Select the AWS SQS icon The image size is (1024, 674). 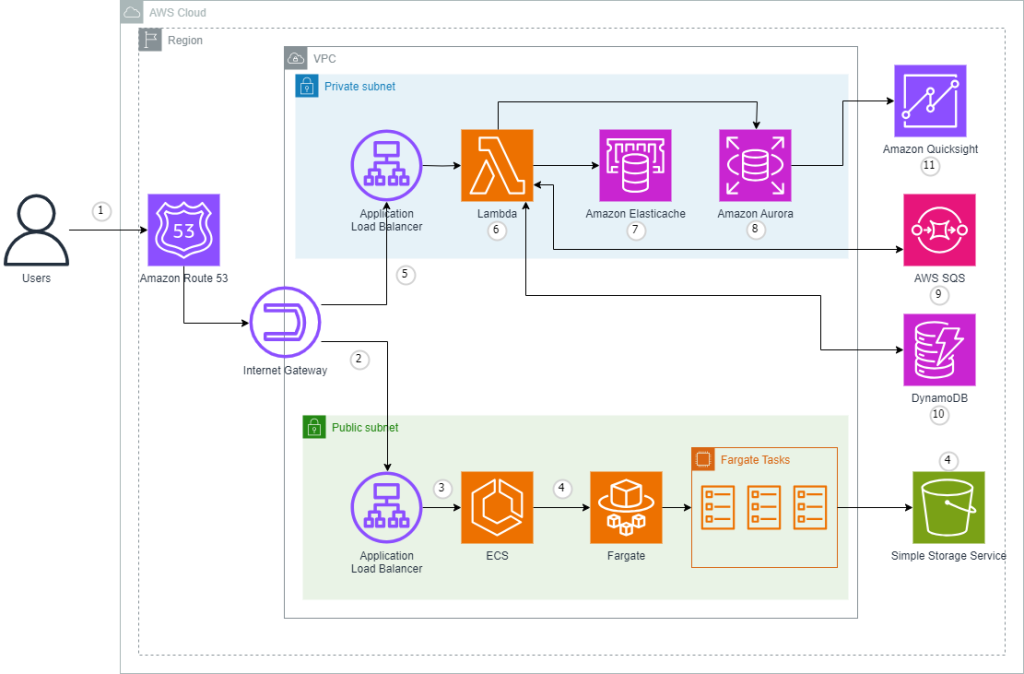click(938, 230)
